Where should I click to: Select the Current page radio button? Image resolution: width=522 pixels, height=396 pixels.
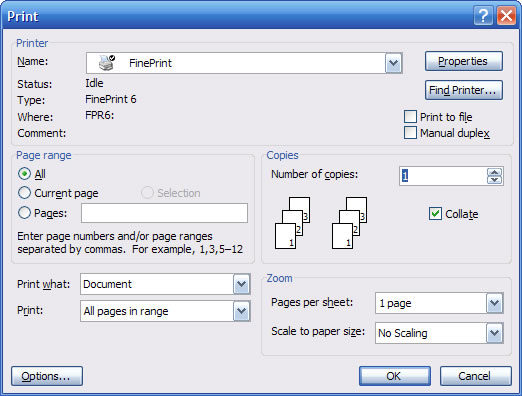coord(24,193)
